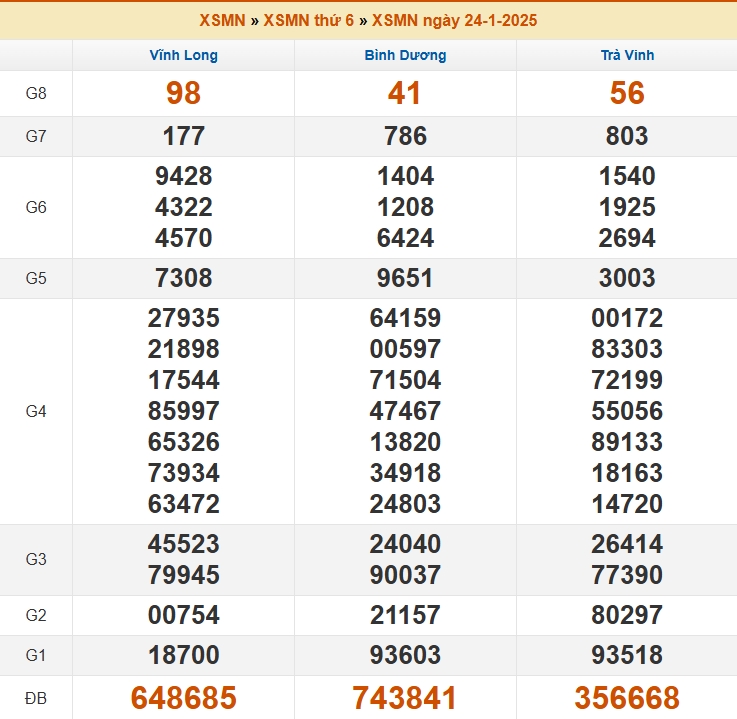Click G5 number 3003
The width and height of the screenshot is (737, 719).
[627, 278]
